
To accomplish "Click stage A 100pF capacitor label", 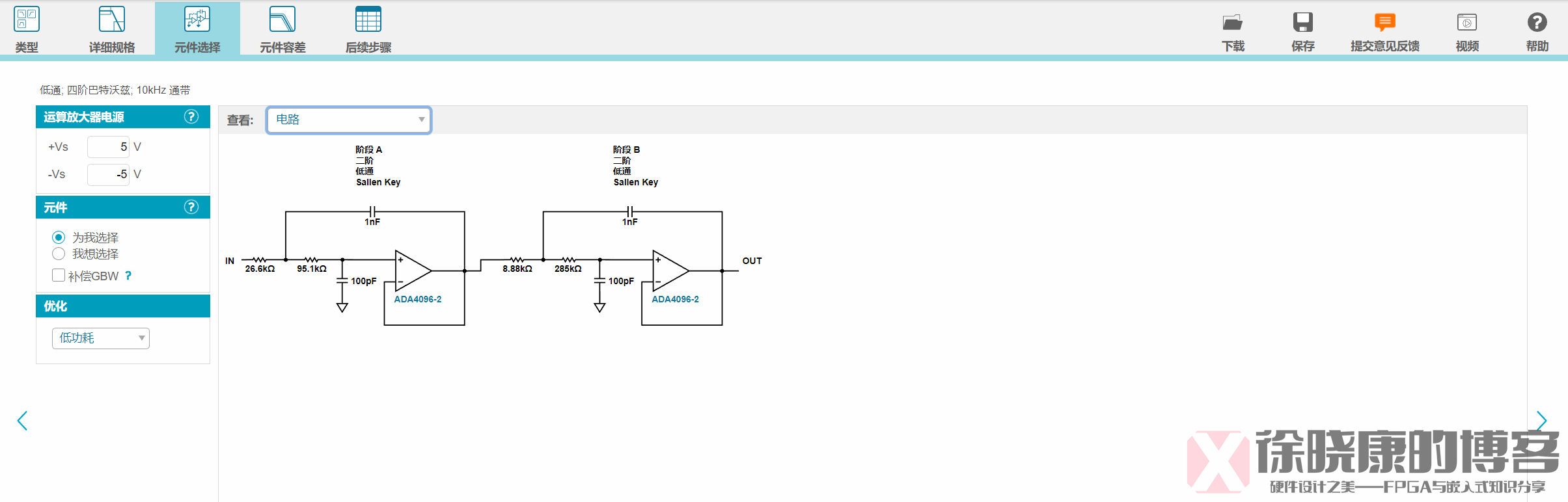I will (364, 281).
